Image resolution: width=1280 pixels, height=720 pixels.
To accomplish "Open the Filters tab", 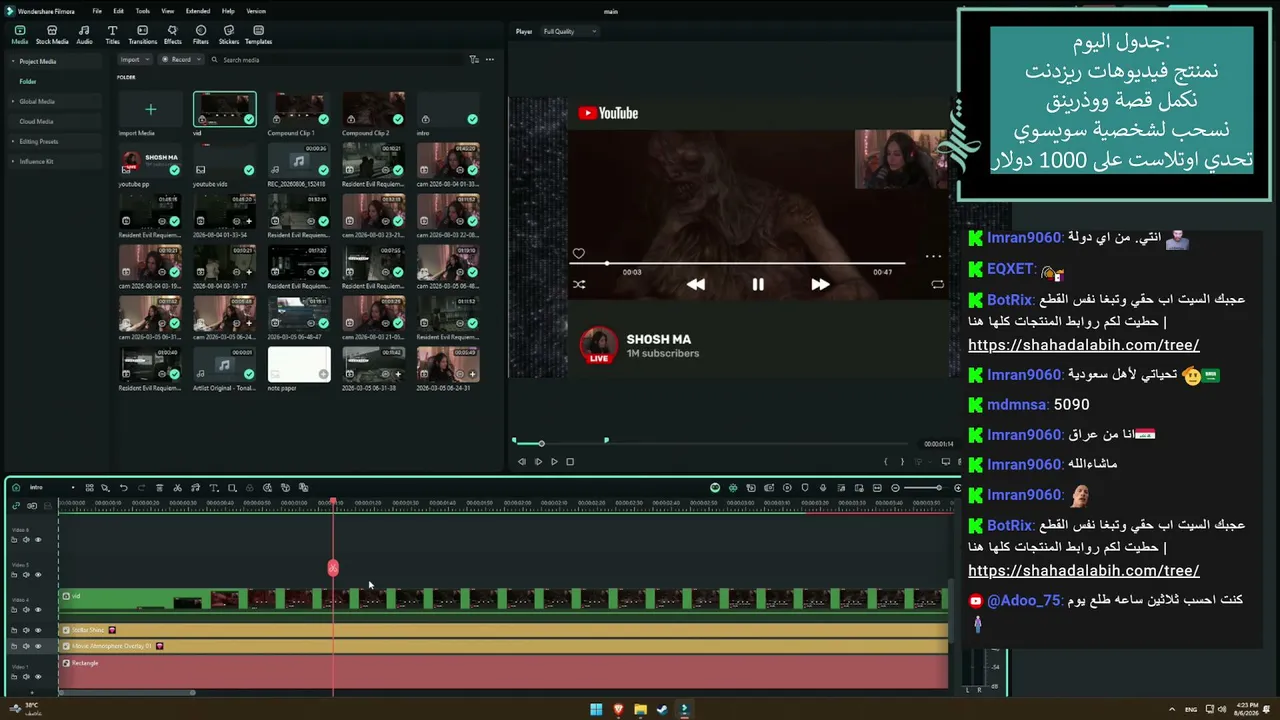I will click(201, 35).
